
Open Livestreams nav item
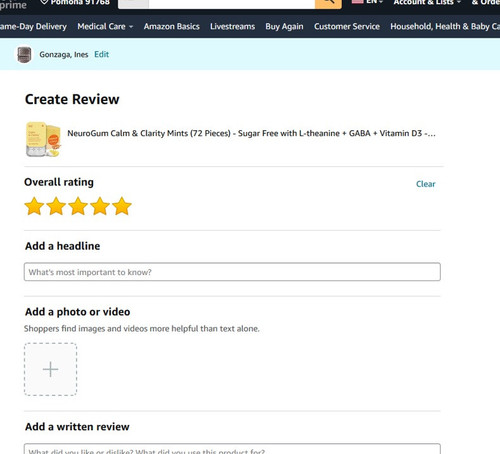pyautogui.click(x=232, y=27)
